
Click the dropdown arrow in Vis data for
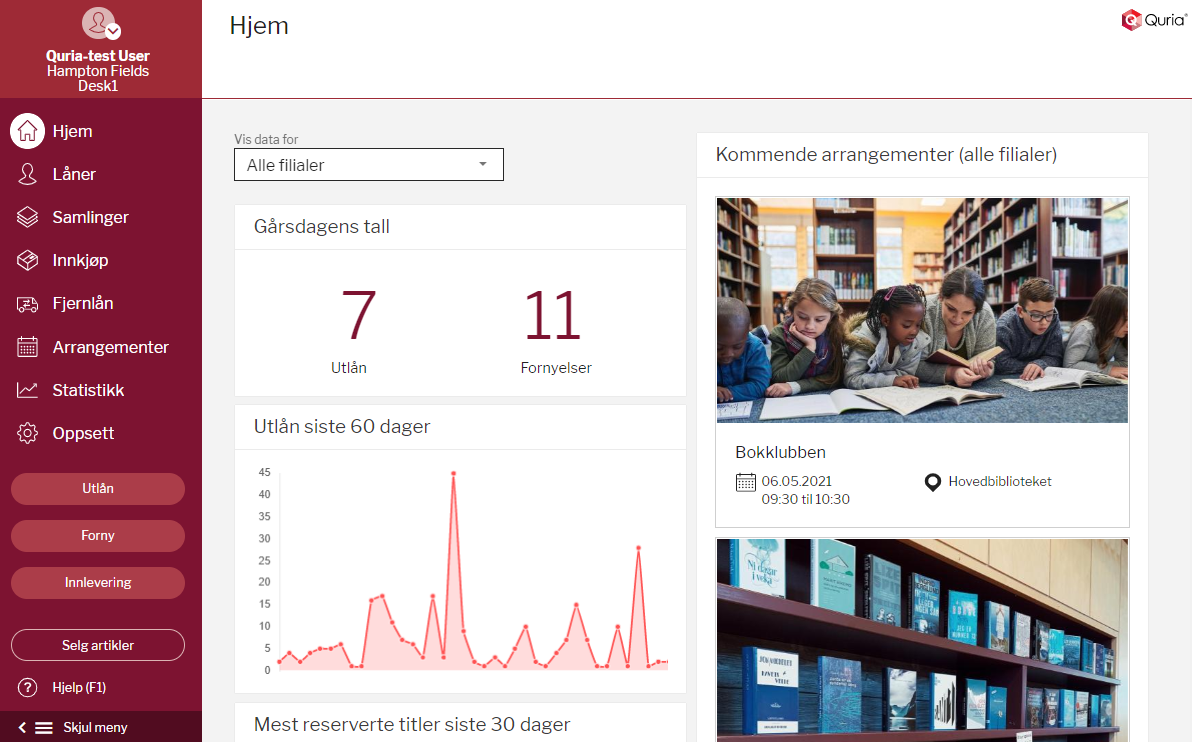483,164
